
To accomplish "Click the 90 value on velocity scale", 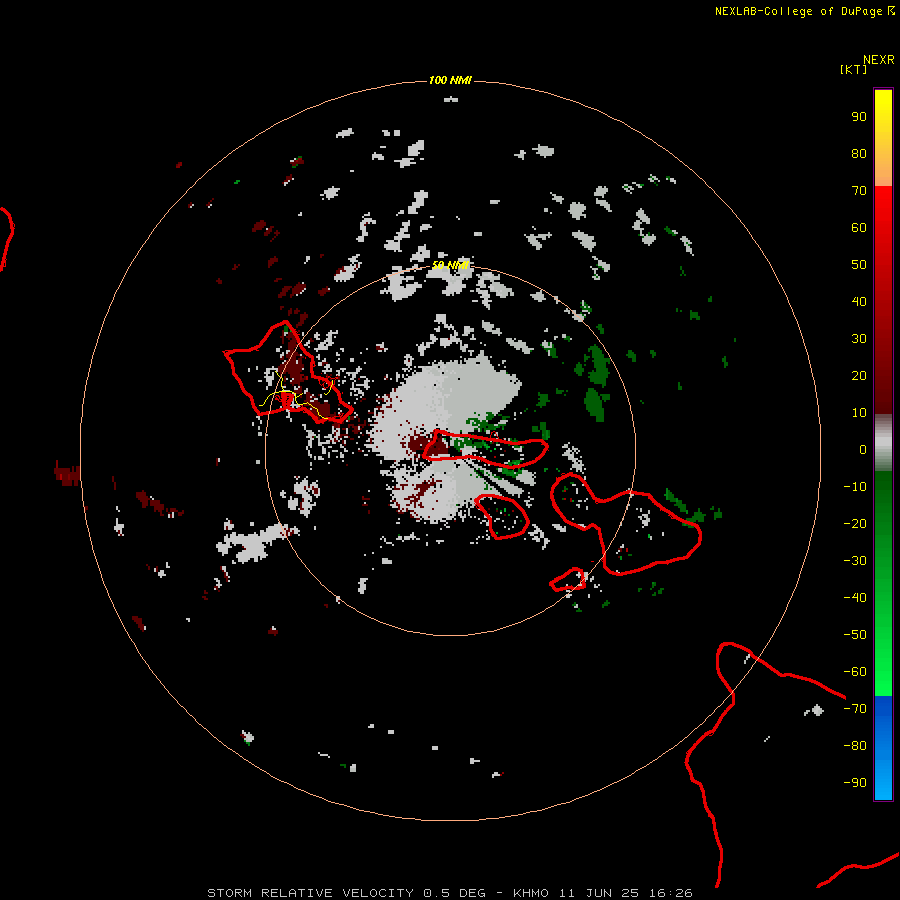I will 859,117.
